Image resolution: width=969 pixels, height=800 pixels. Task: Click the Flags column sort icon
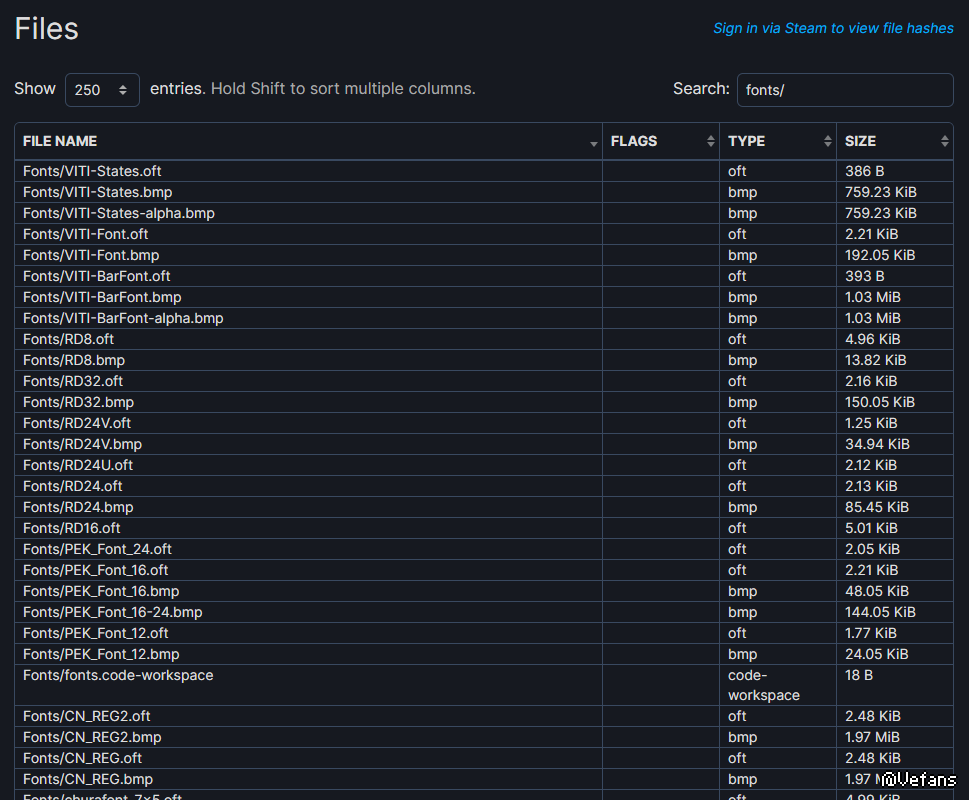(x=711, y=142)
